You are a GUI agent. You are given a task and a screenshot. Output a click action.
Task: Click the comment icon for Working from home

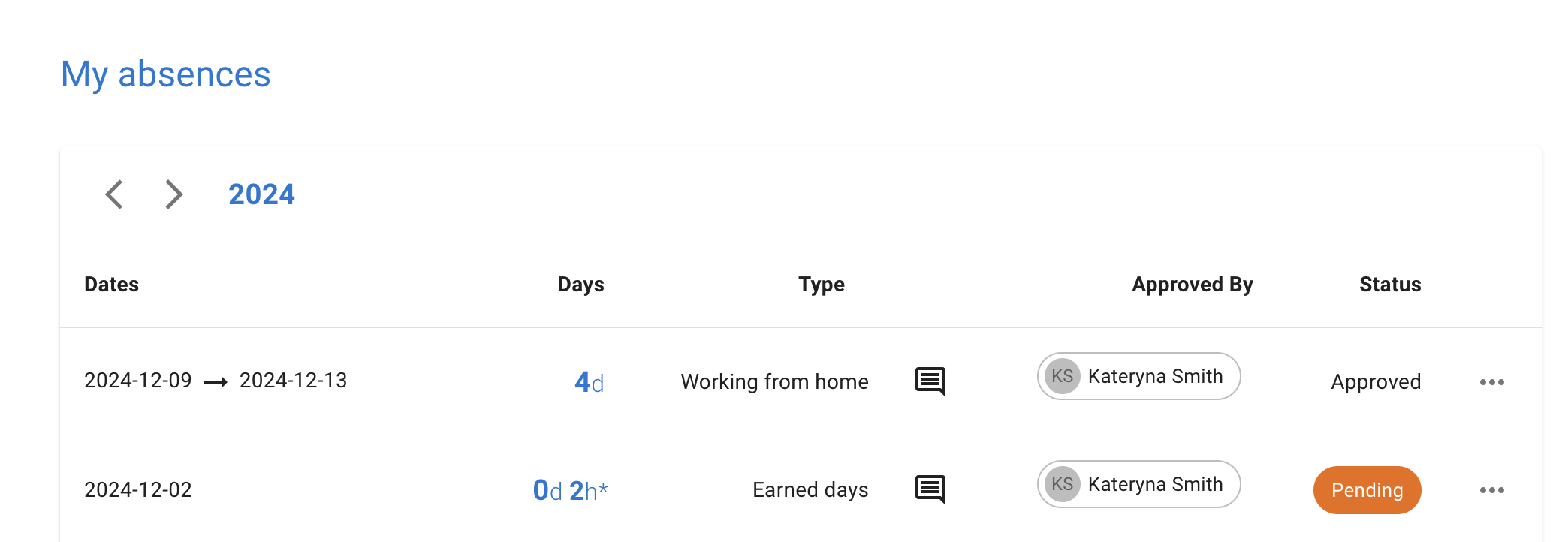pos(931,381)
